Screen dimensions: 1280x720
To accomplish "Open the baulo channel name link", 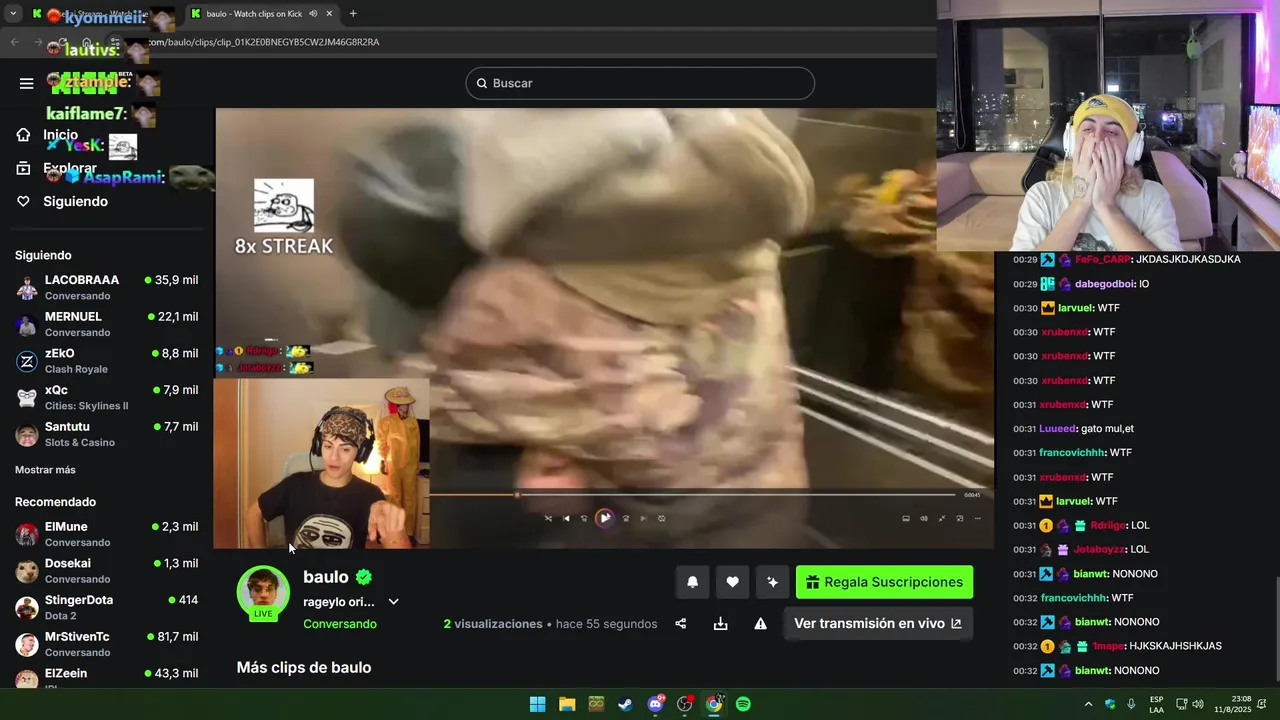I will [x=326, y=577].
